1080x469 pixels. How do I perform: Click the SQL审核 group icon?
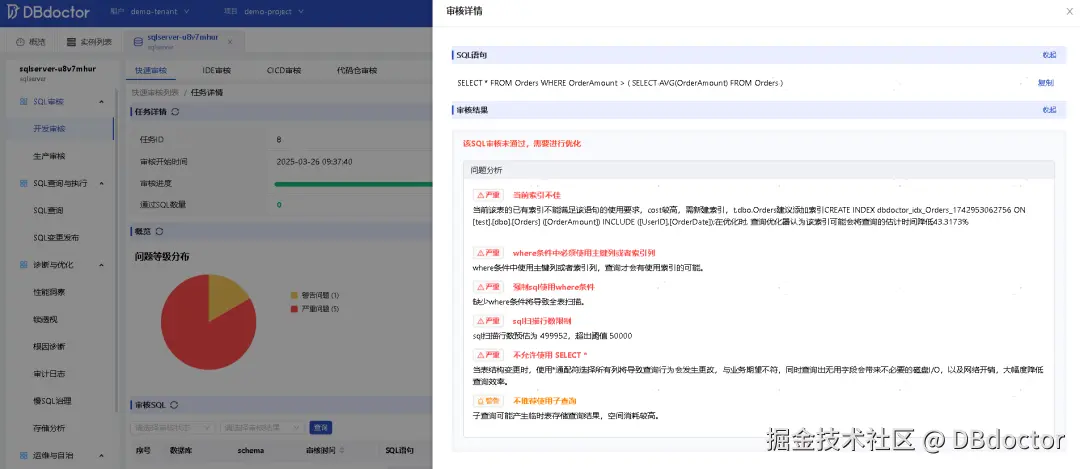point(22,102)
